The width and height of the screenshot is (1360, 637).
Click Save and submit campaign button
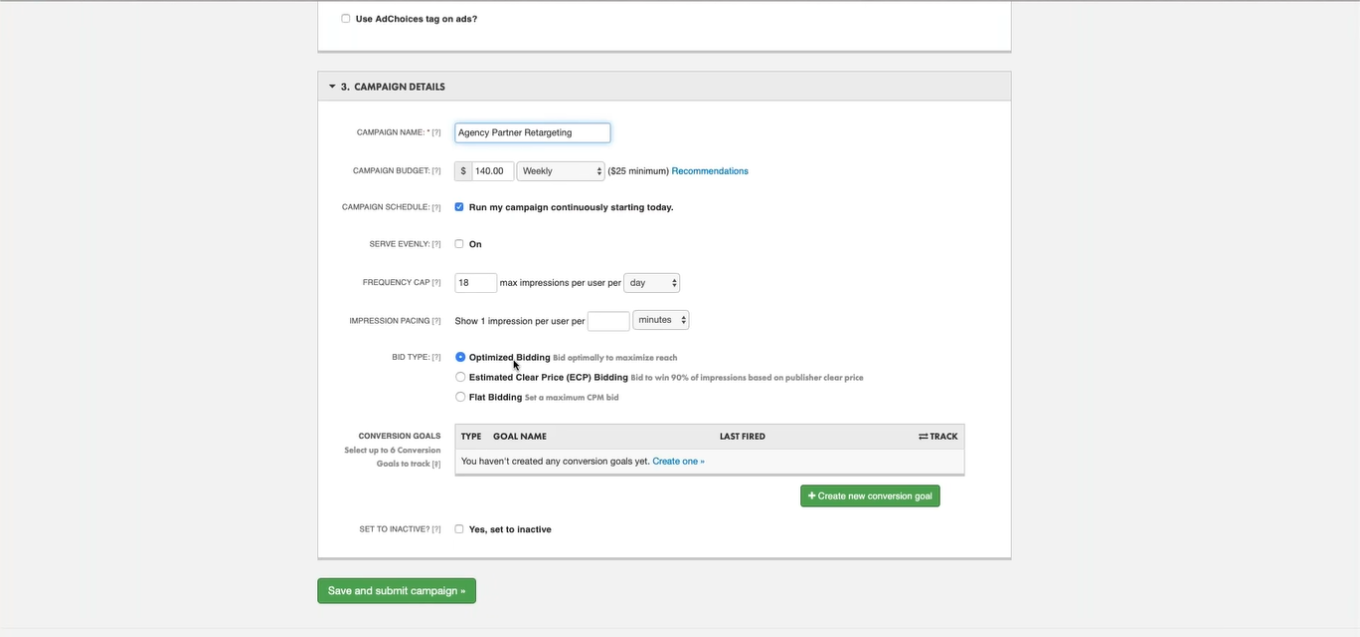tap(396, 591)
